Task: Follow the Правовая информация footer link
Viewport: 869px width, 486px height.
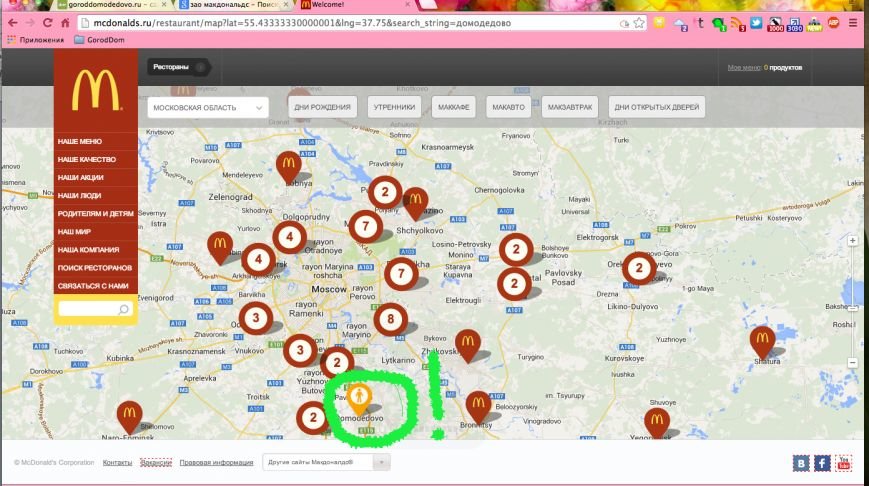Action: click(x=216, y=463)
